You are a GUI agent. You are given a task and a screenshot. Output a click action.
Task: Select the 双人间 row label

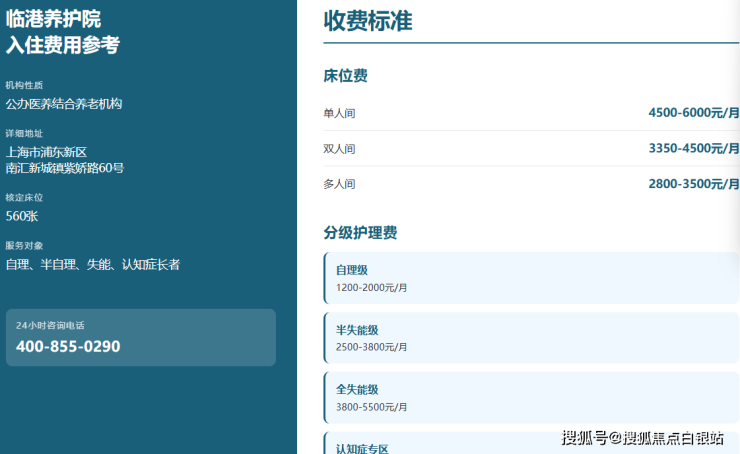coord(339,149)
